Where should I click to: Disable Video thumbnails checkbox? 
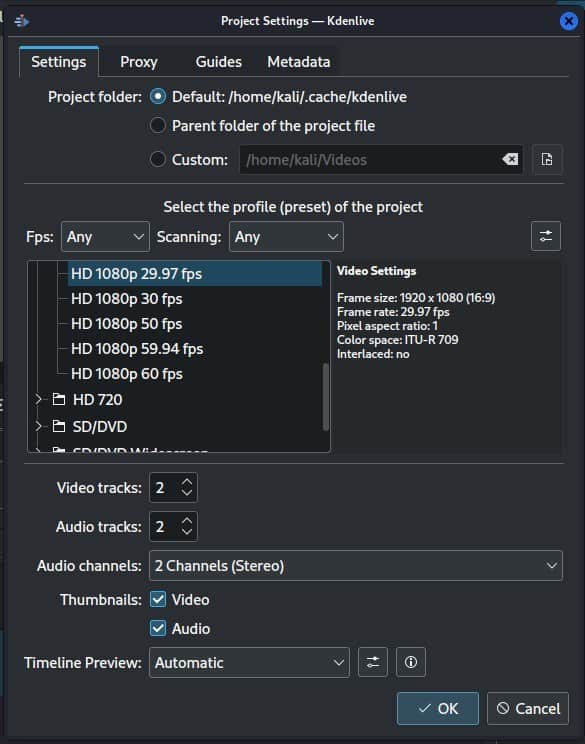point(158,599)
